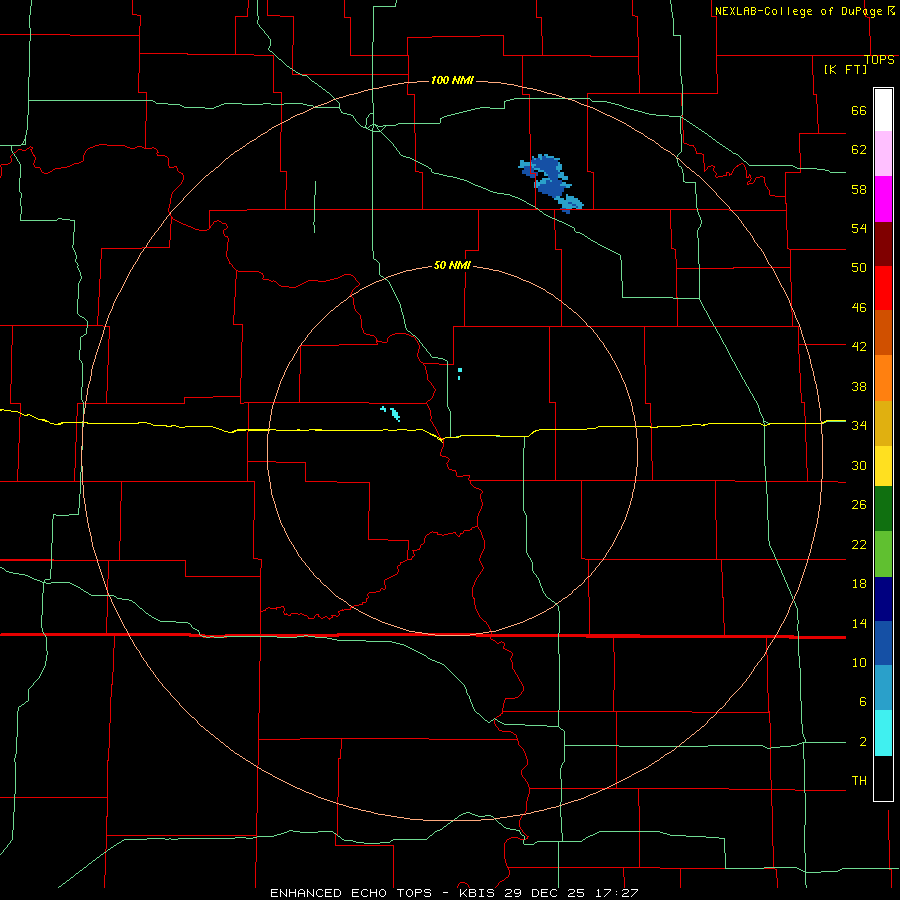Click the "62" legend value
Image resolution: width=900 pixels, height=900 pixels.
(x=859, y=150)
